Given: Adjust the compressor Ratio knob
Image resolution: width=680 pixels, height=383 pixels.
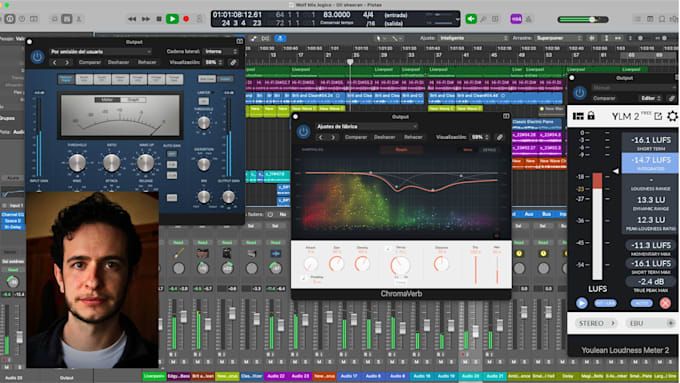Looking at the screenshot, I should coord(111,162).
